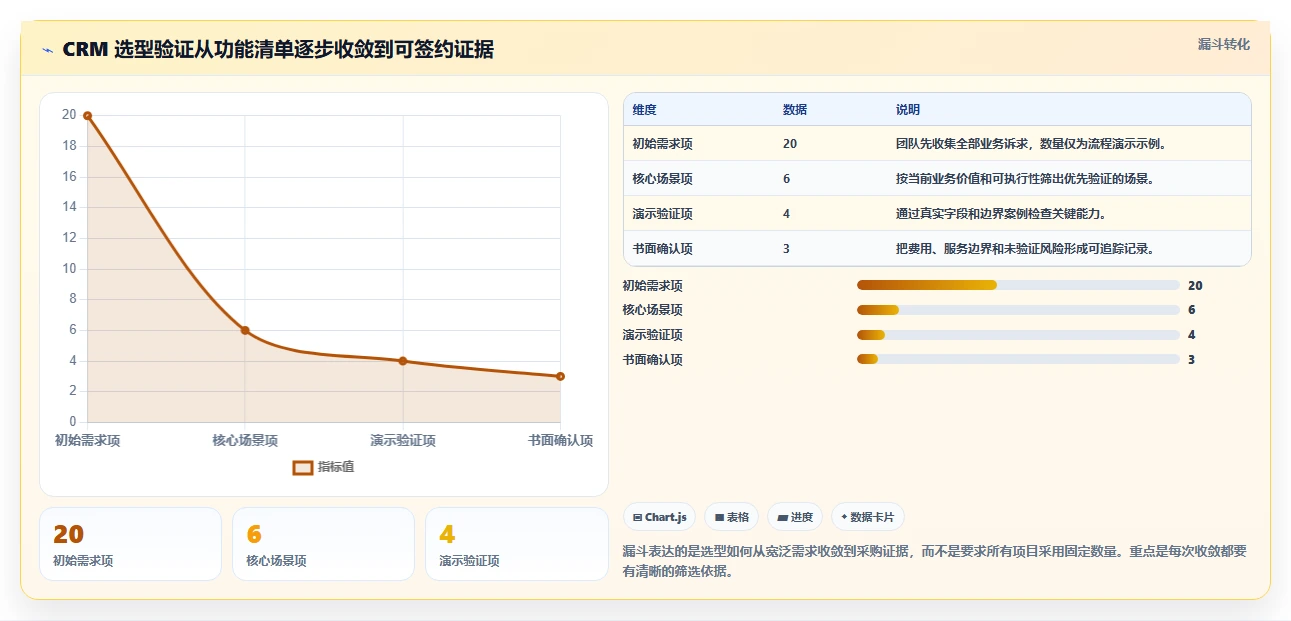The height and width of the screenshot is (621, 1291).
Task: Click the 书面确认项 label on the chart x-axis
Action: tap(560, 440)
